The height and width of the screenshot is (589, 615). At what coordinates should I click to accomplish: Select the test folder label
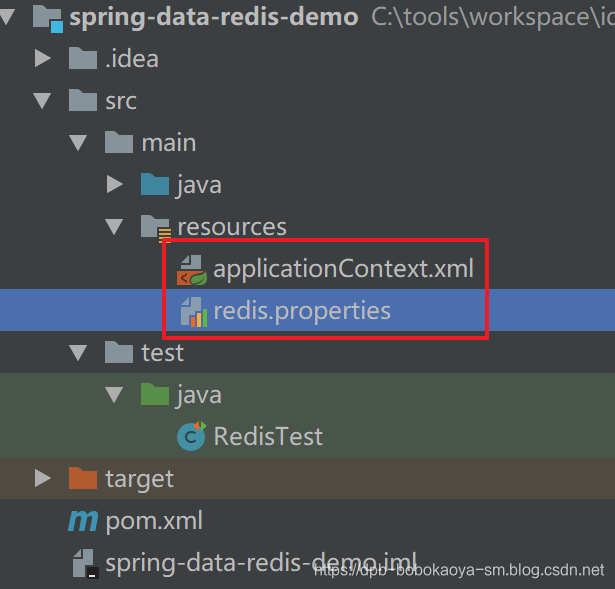pyautogui.click(x=162, y=353)
